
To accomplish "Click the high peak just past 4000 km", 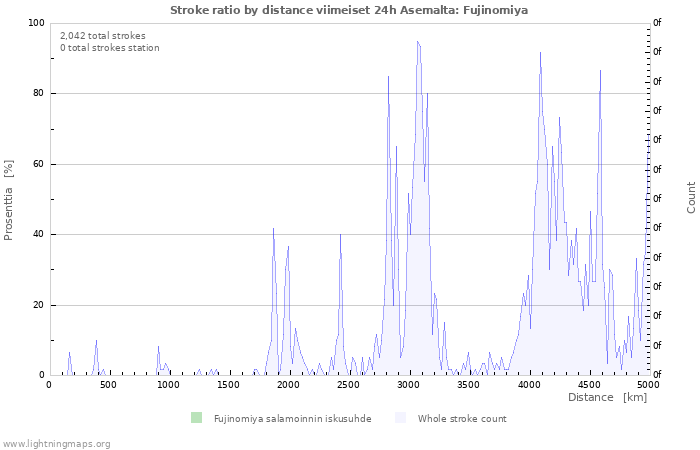I will (x=540, y=53).
